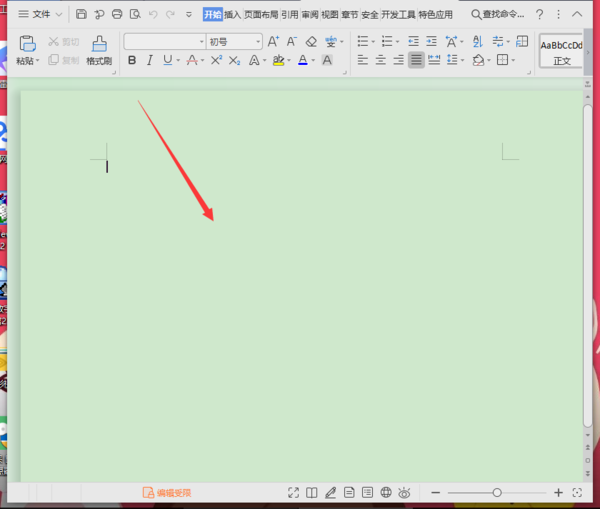This screenshot has width=600, height=509.
Task: Click the zoom slider handle
Action: coord(497,493)
